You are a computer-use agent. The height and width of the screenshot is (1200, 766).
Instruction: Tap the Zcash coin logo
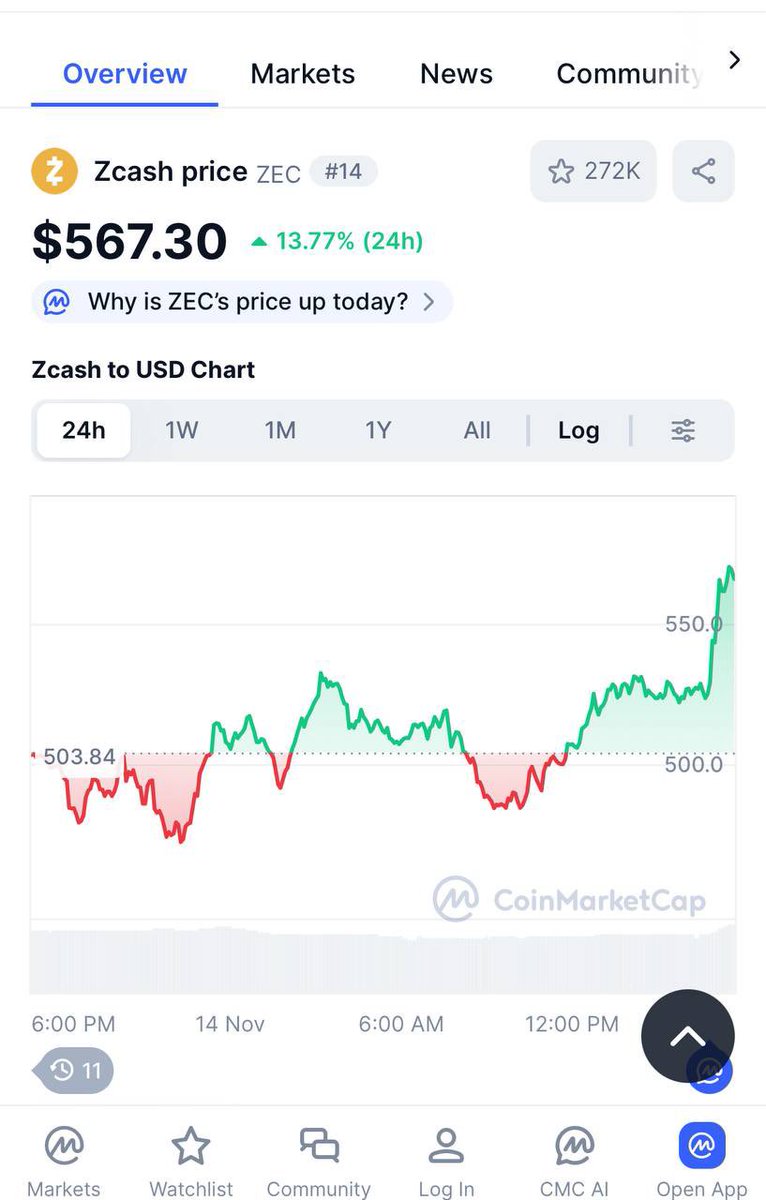[x=55, y=171]
